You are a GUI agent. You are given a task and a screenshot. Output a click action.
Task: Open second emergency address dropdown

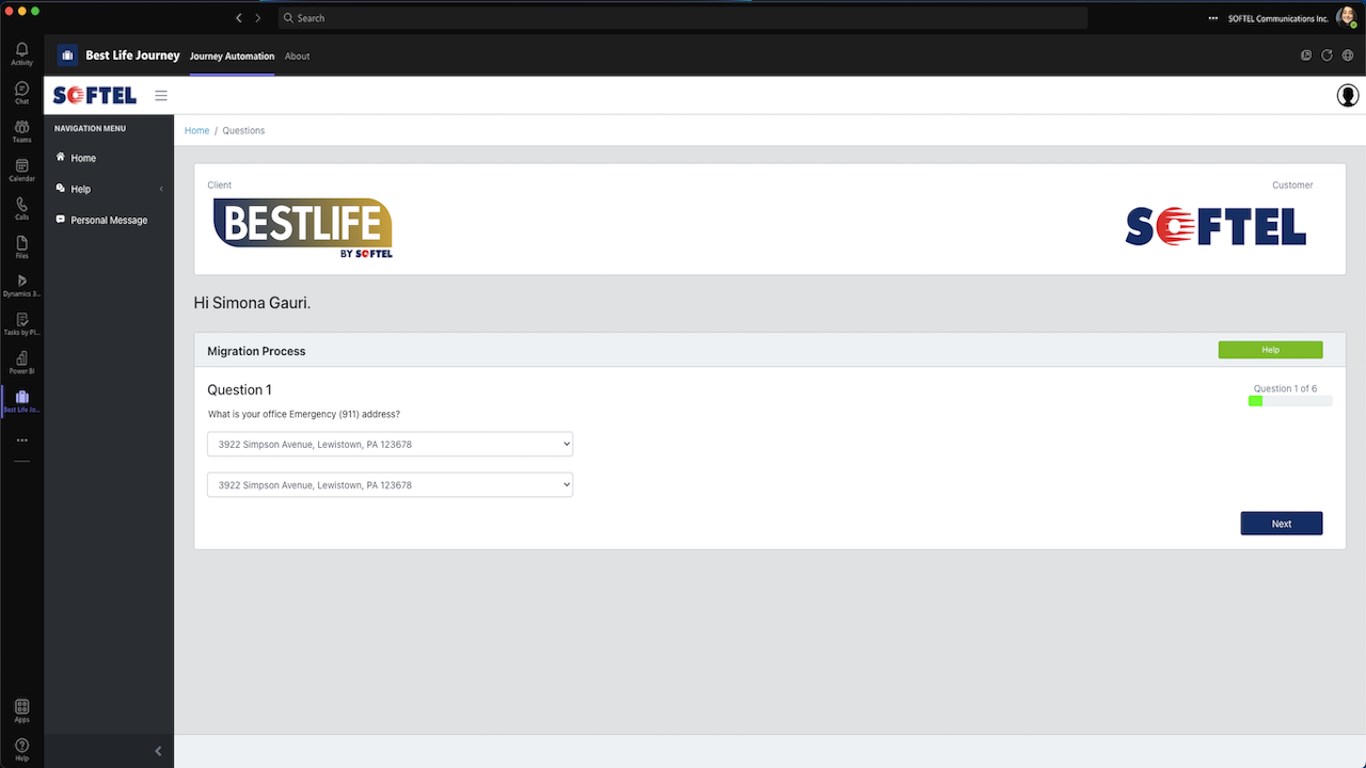[x=390, y=485]
